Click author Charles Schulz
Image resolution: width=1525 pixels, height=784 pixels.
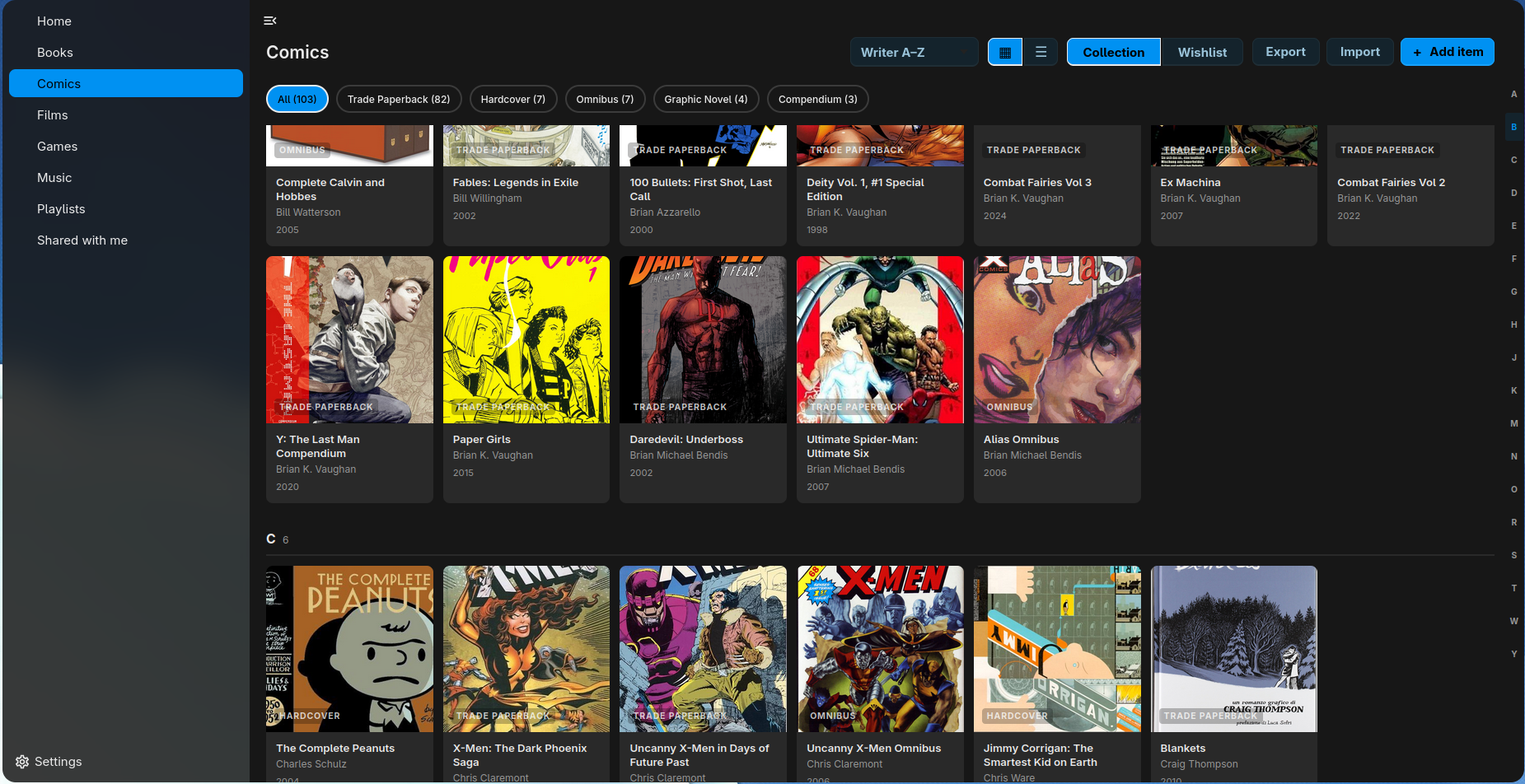(x=311, y=764)
